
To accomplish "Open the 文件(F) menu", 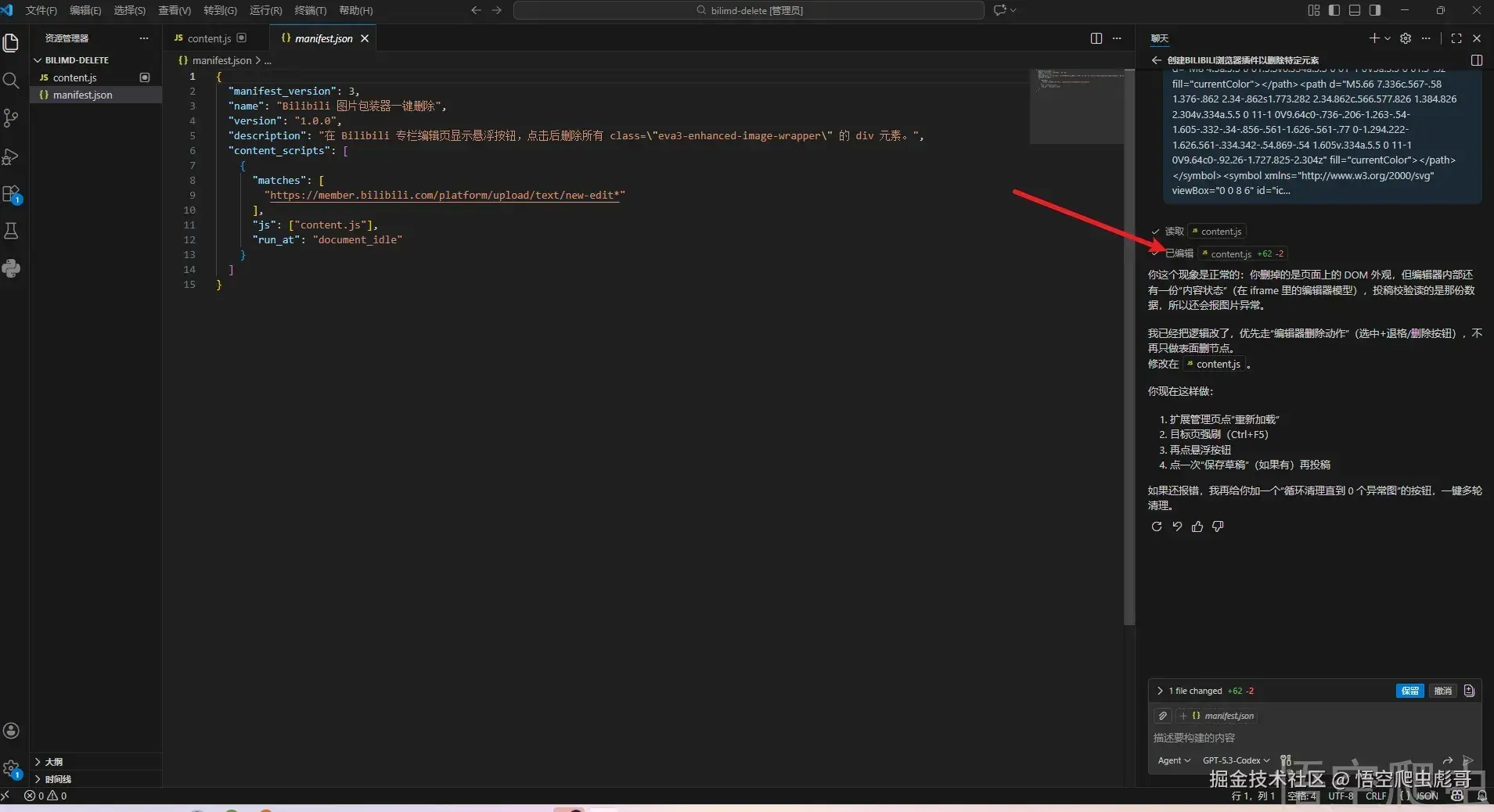I will tap(41, 10).
